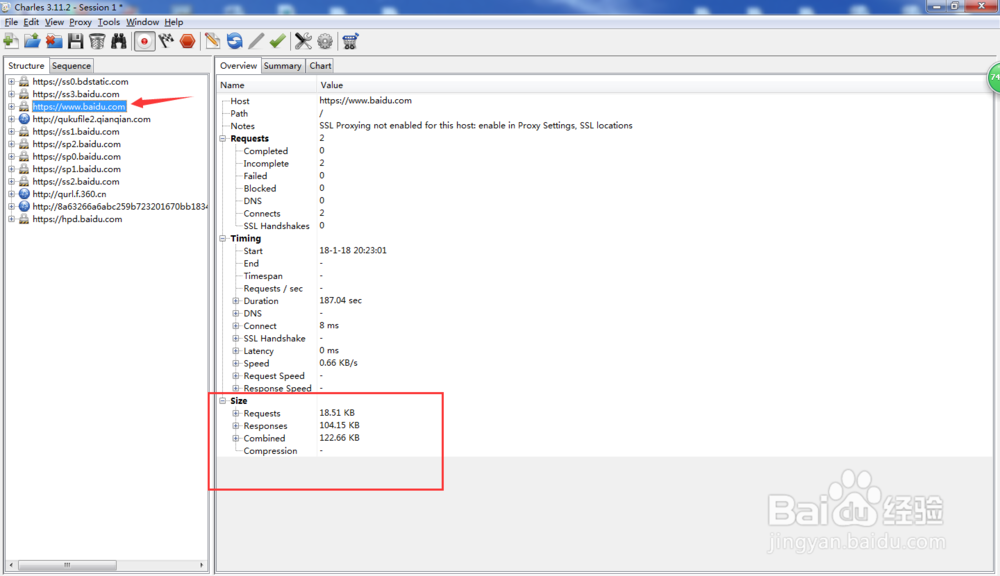This screenshot has height=576, width=1000.
Task: Save the session with the floppy disk icon
Action: [75, 41]
